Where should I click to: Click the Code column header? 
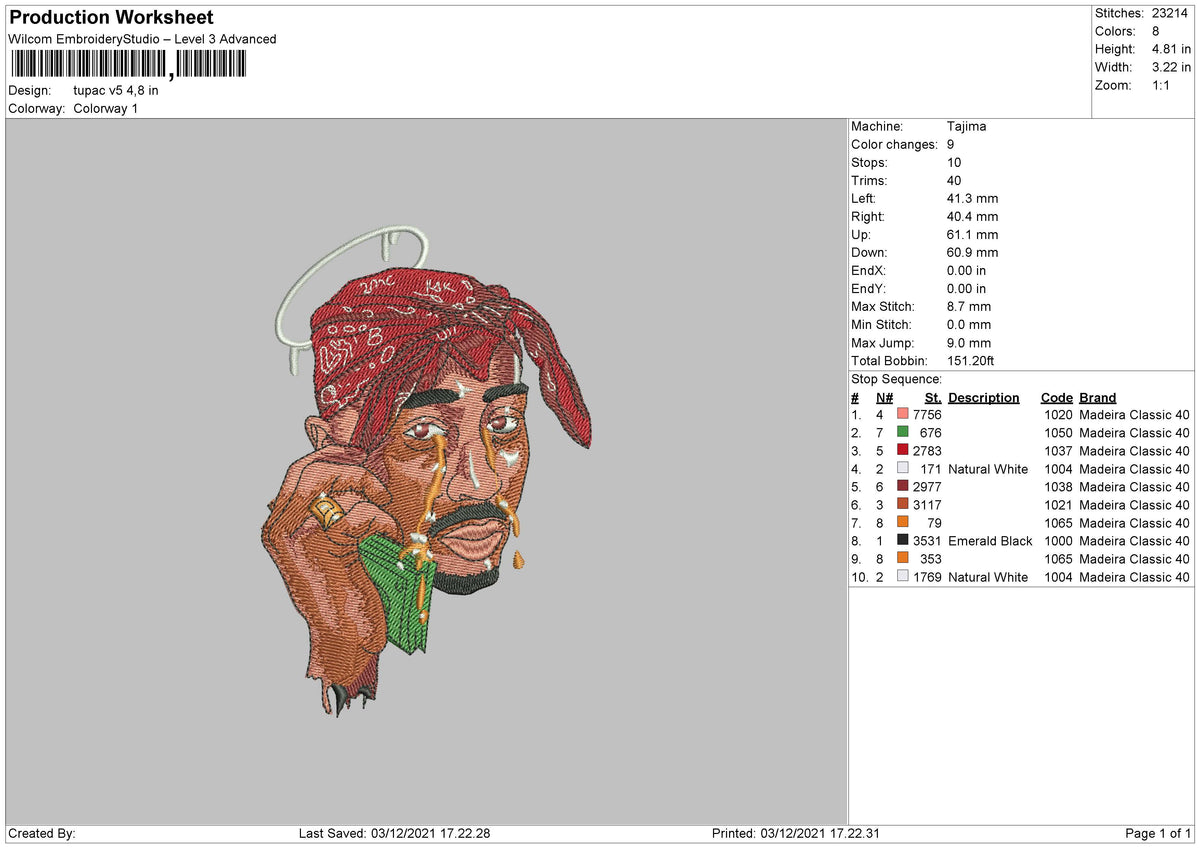click(1057, 397)
